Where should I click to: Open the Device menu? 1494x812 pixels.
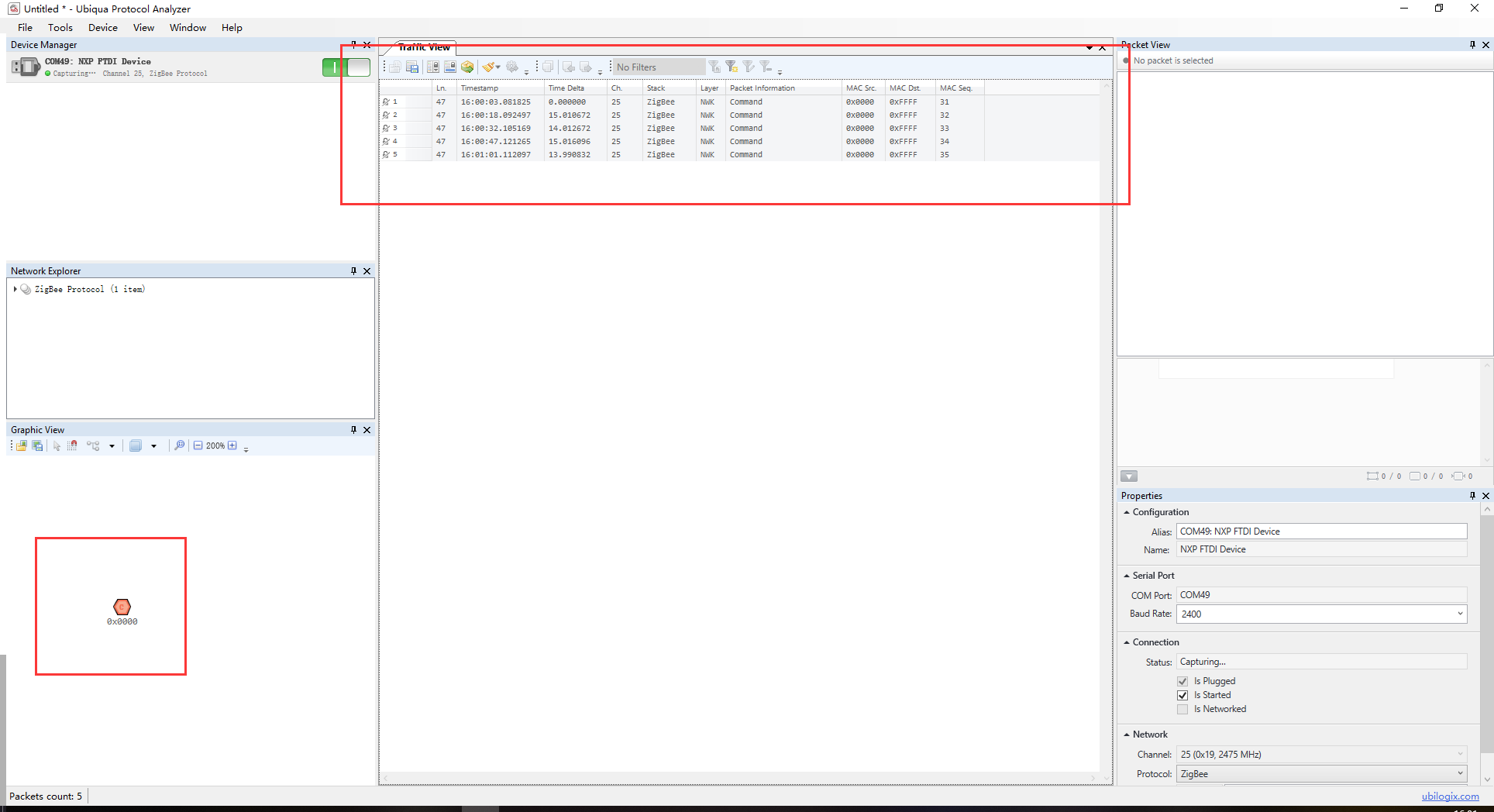[x=102, y=28]
